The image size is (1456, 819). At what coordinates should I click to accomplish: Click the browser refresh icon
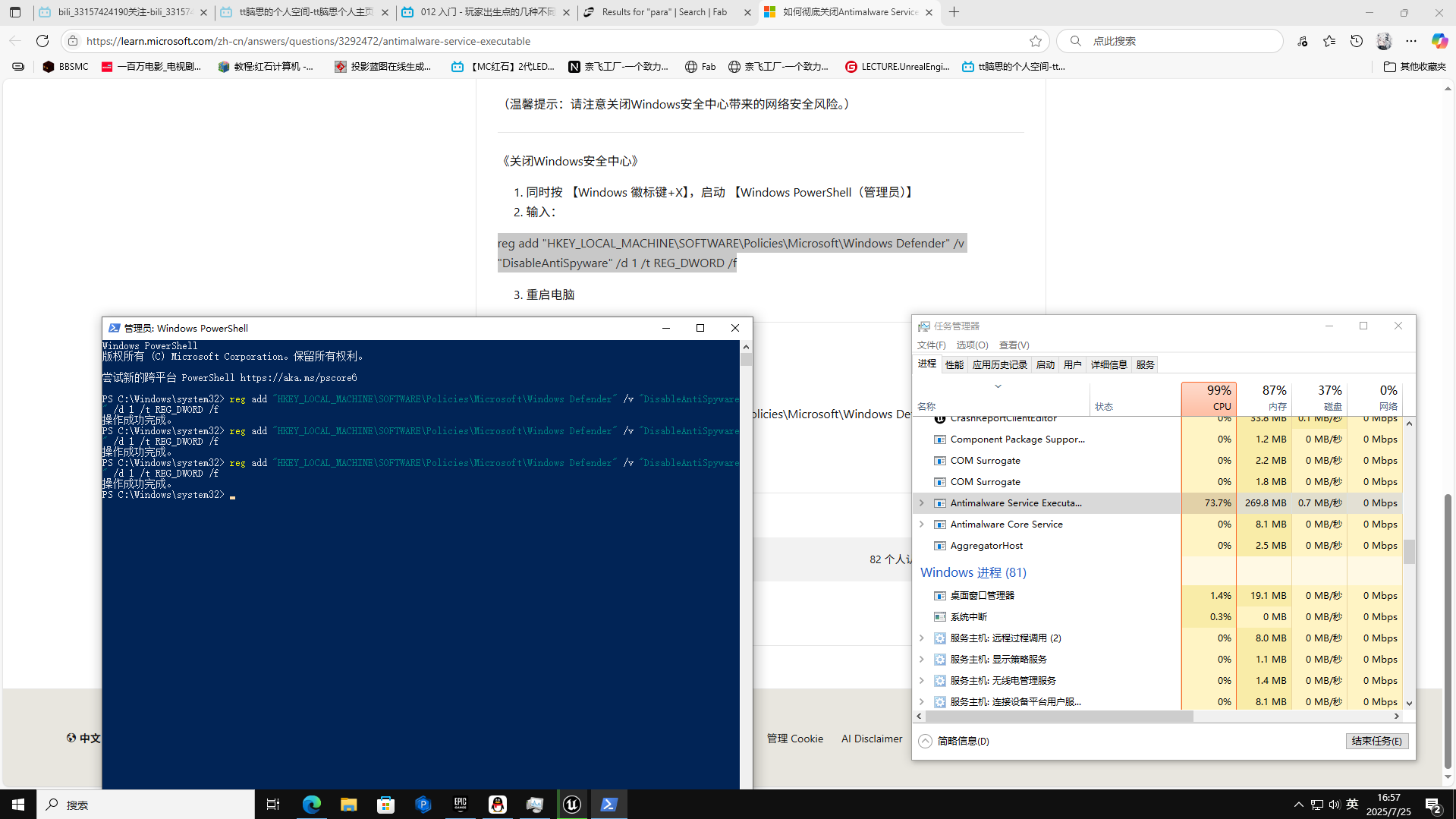pos(42,41)
